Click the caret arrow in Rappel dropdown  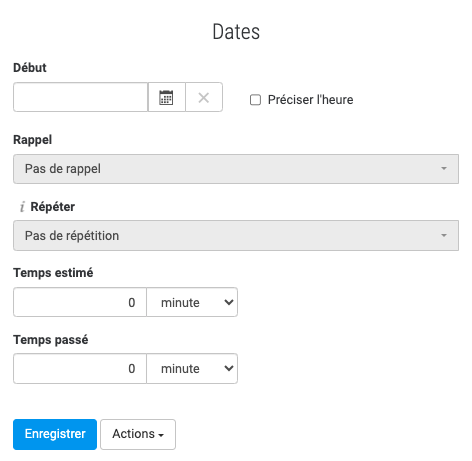pos(444,169)
